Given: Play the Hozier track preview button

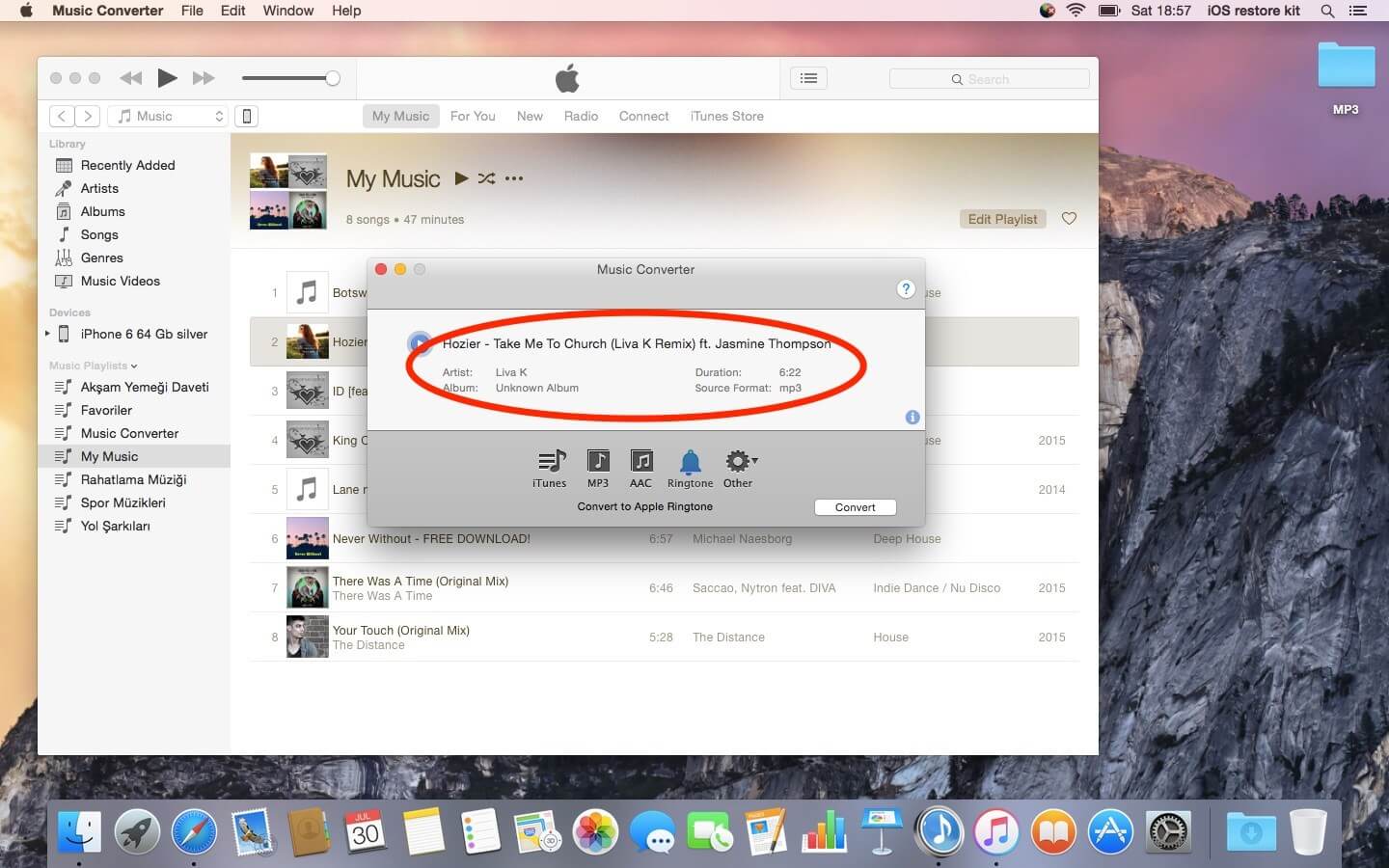Looking at the screenshot, I should 420,342.
